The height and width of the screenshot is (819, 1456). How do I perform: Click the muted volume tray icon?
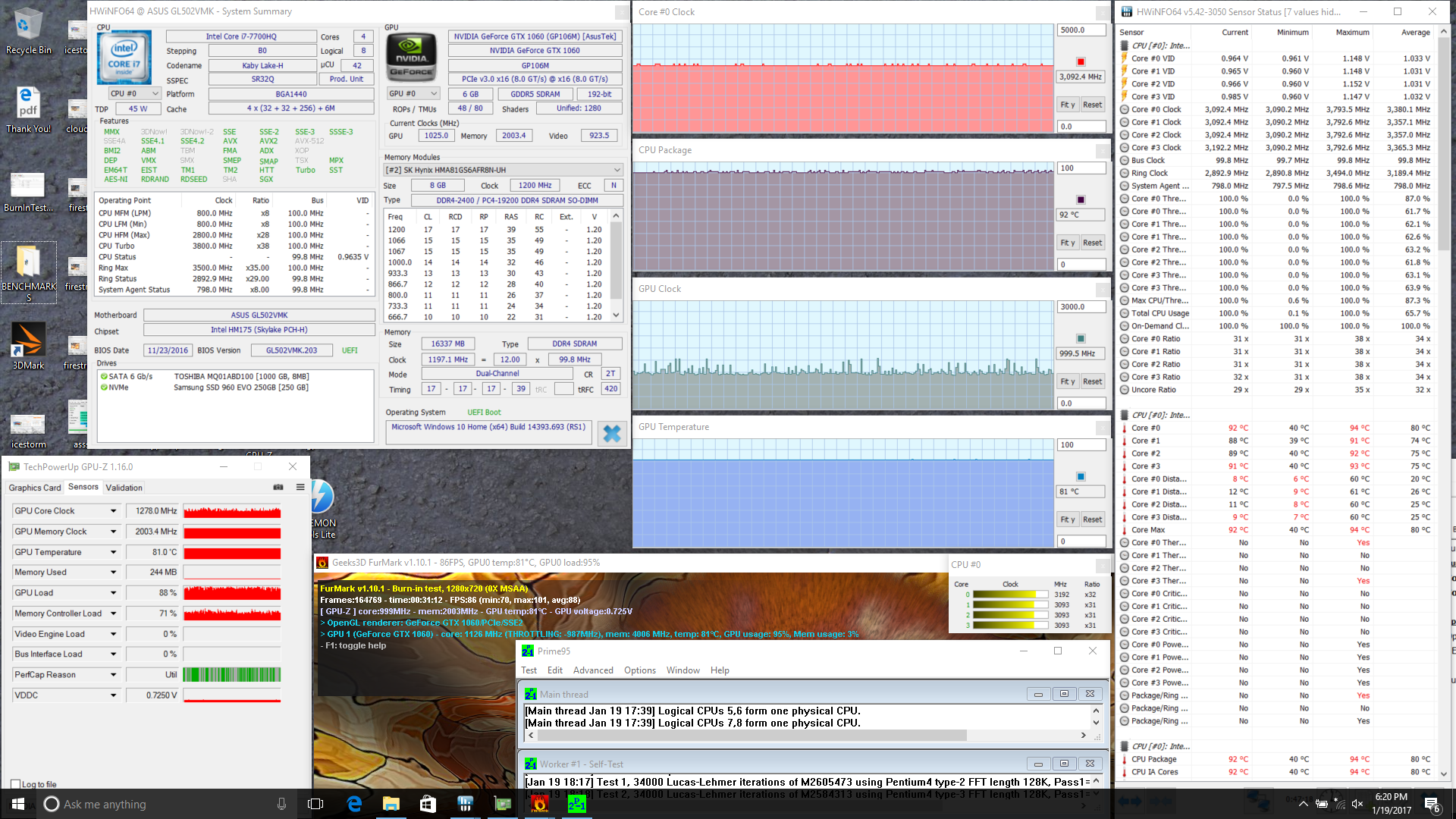(1357, 804)
